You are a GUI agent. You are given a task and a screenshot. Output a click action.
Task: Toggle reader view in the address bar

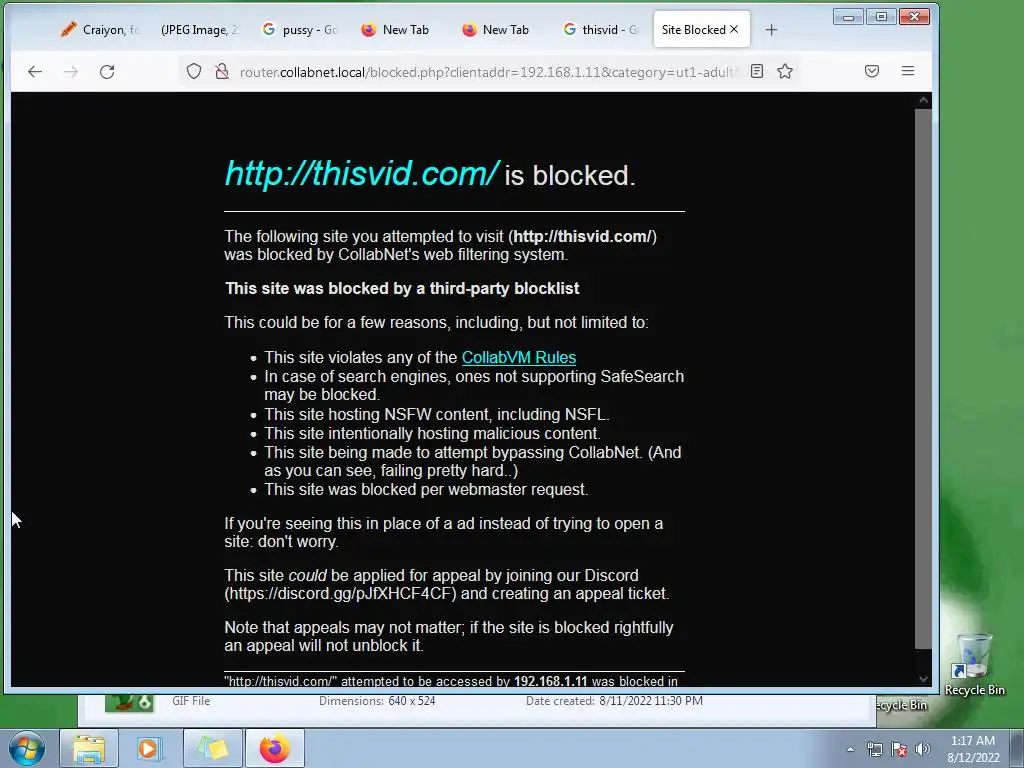[x=756, y=71]
